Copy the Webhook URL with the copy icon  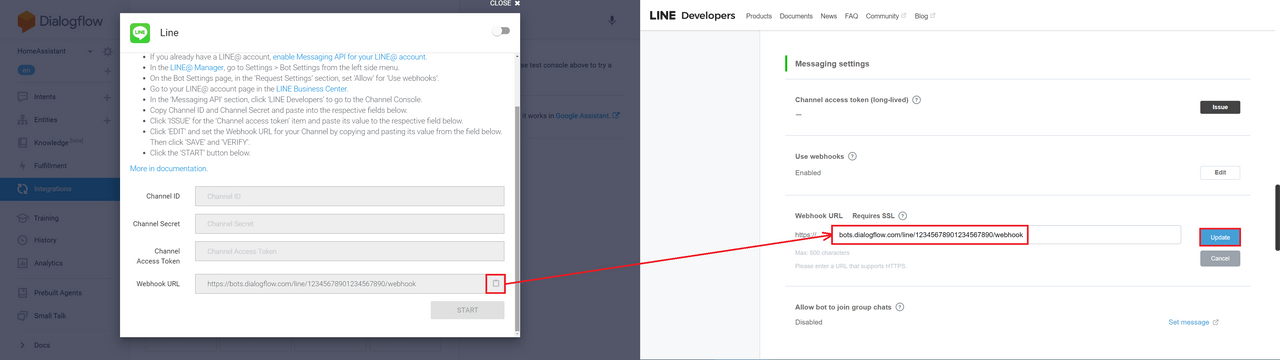(x=496, y=284)
